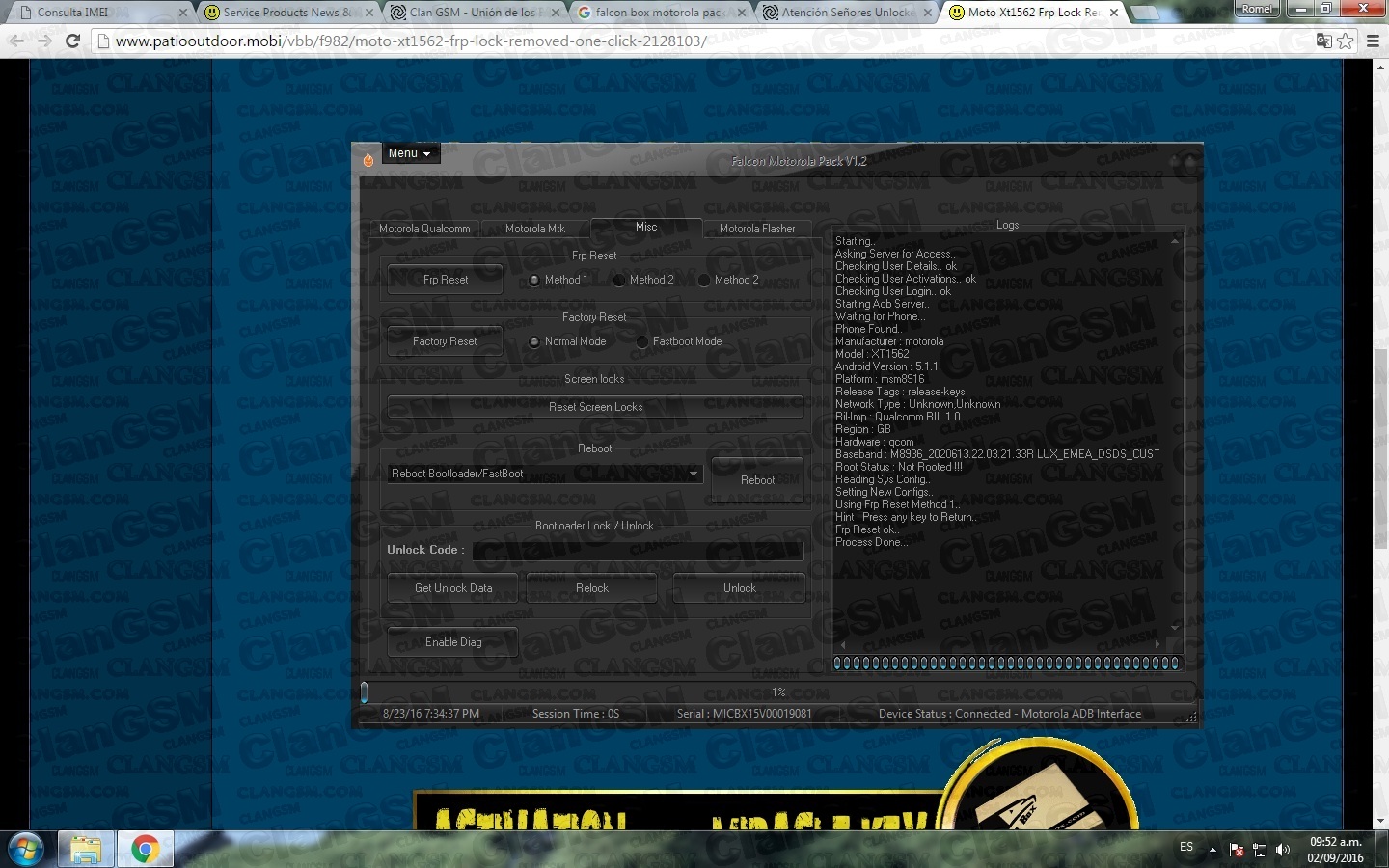Click the Enable Diag button

453,642
